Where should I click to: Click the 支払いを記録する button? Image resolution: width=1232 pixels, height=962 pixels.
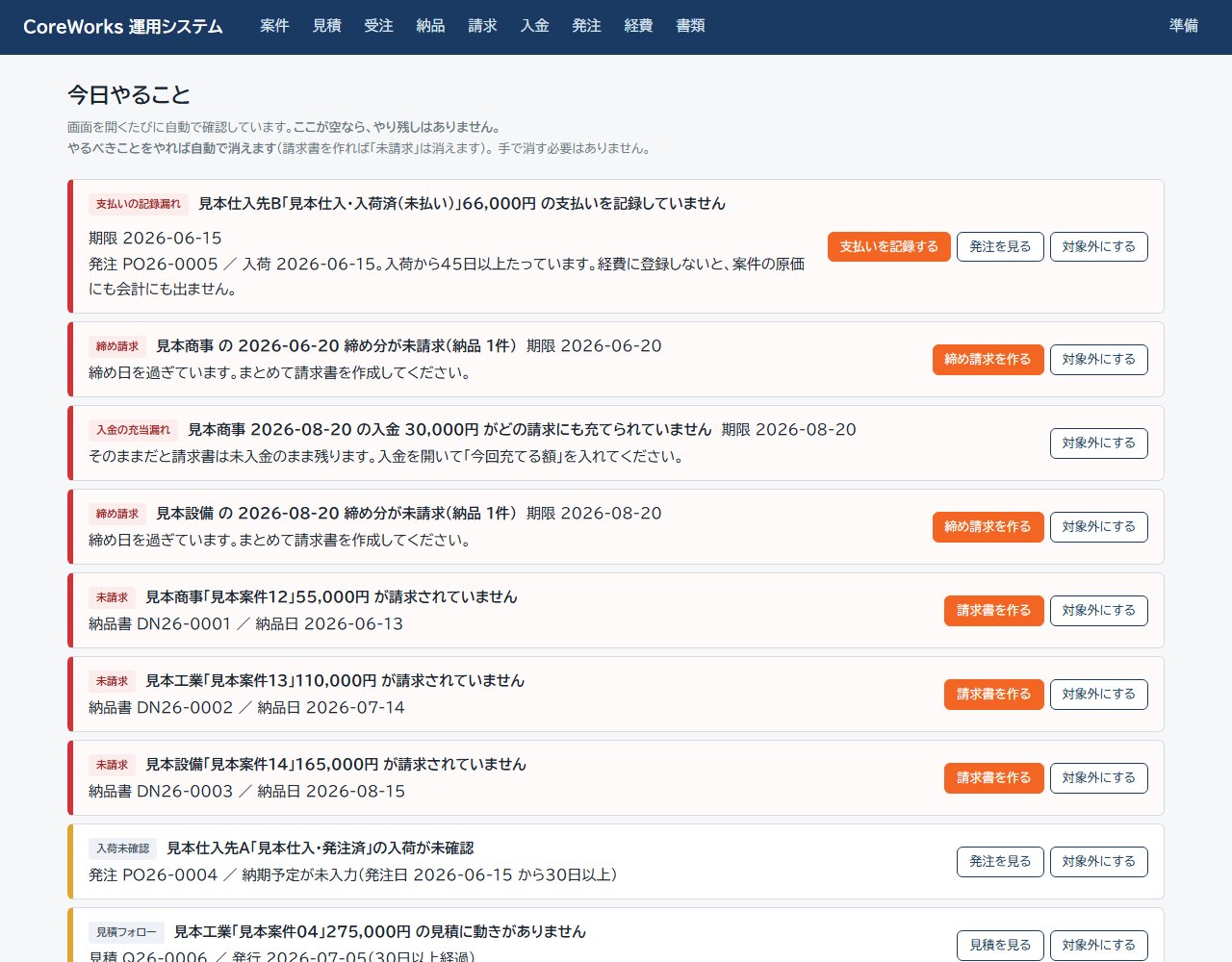(x=889, y=247)
